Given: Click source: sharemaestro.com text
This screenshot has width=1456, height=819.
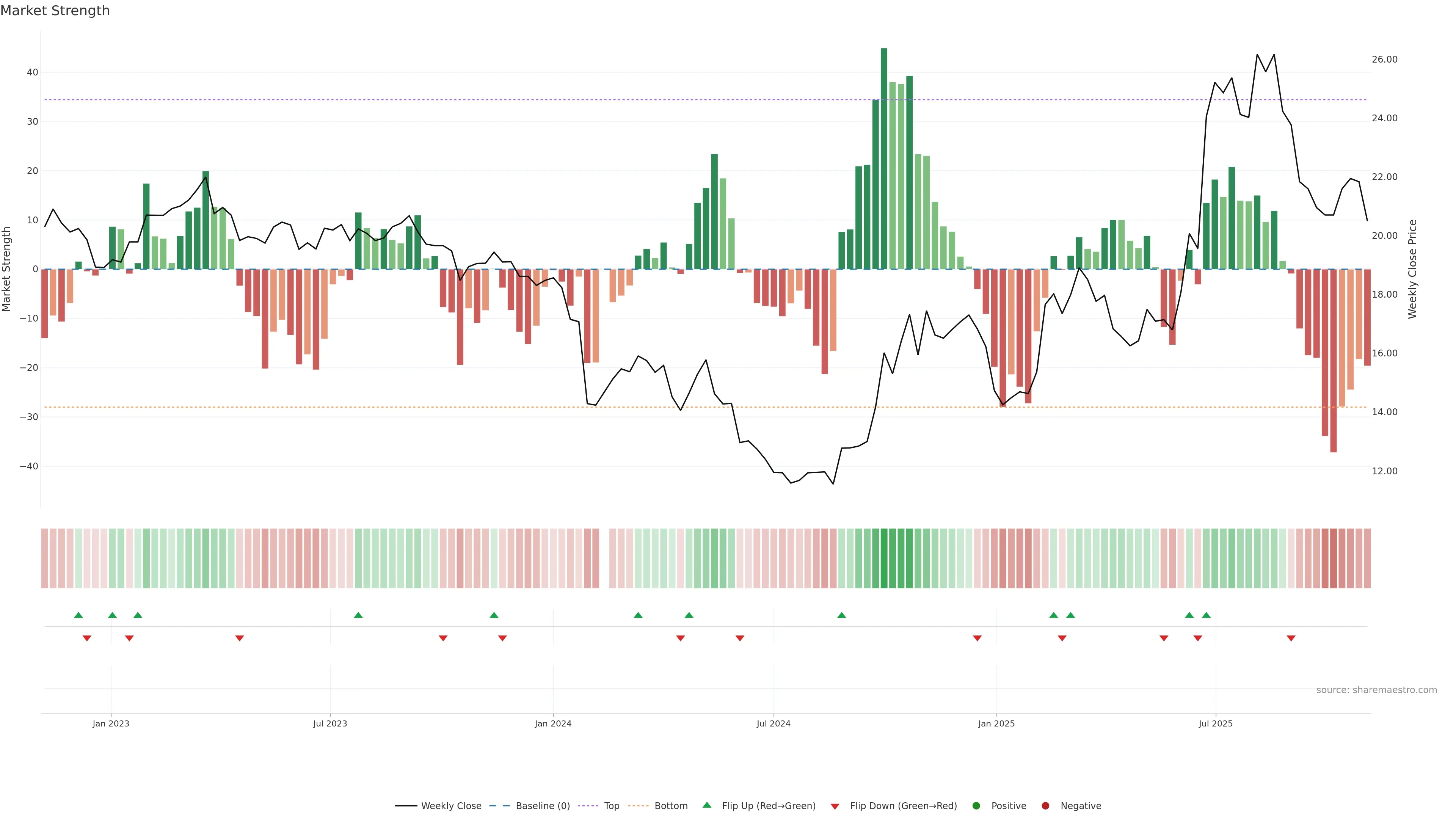Looking at the screenshot, I should (1376, 690).
